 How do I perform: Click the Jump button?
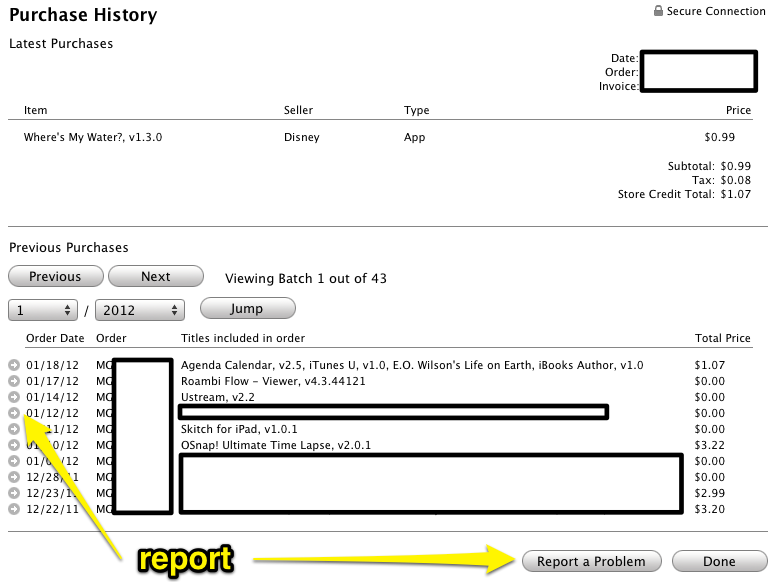(x=246, y=309)
